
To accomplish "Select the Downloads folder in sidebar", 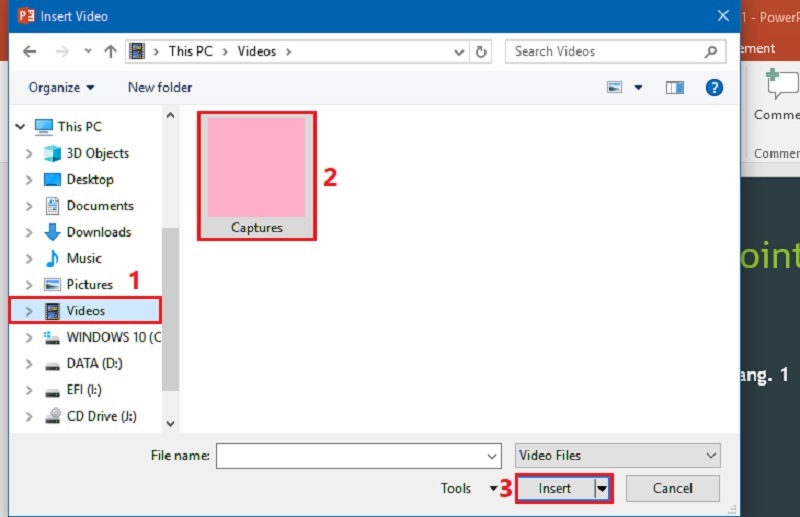I will pos(98,232).
